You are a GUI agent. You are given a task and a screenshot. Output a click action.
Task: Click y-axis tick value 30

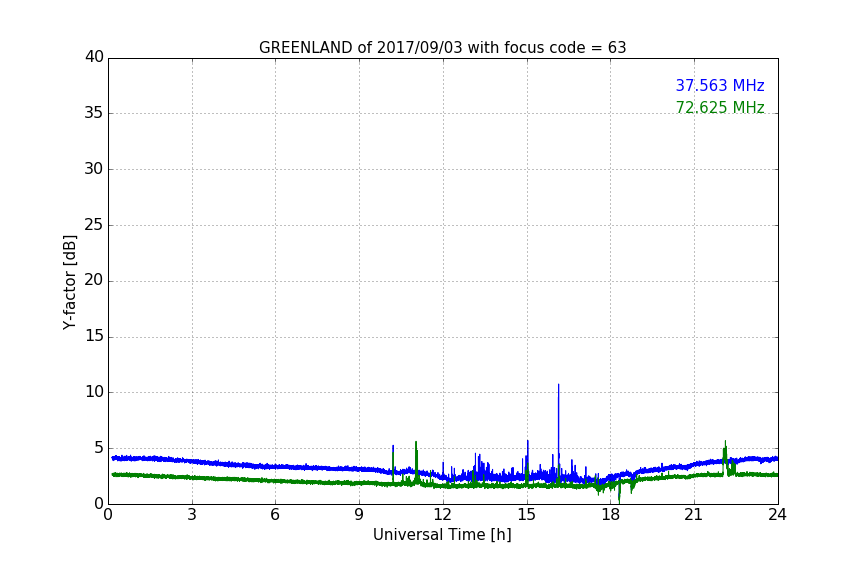coord(94,169)
